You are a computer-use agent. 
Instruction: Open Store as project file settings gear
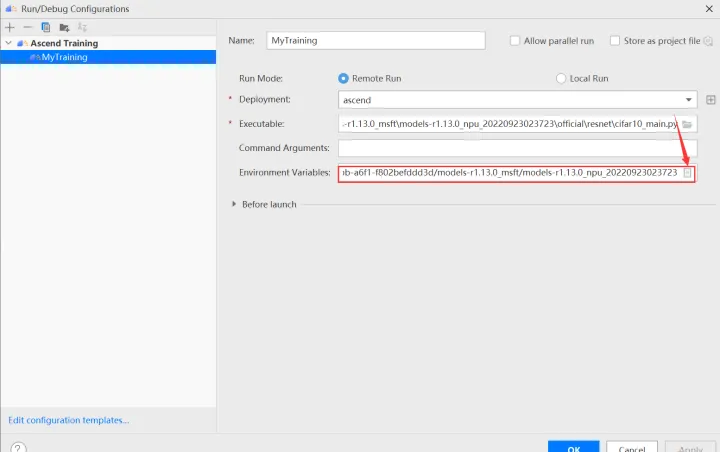(708, 41)
